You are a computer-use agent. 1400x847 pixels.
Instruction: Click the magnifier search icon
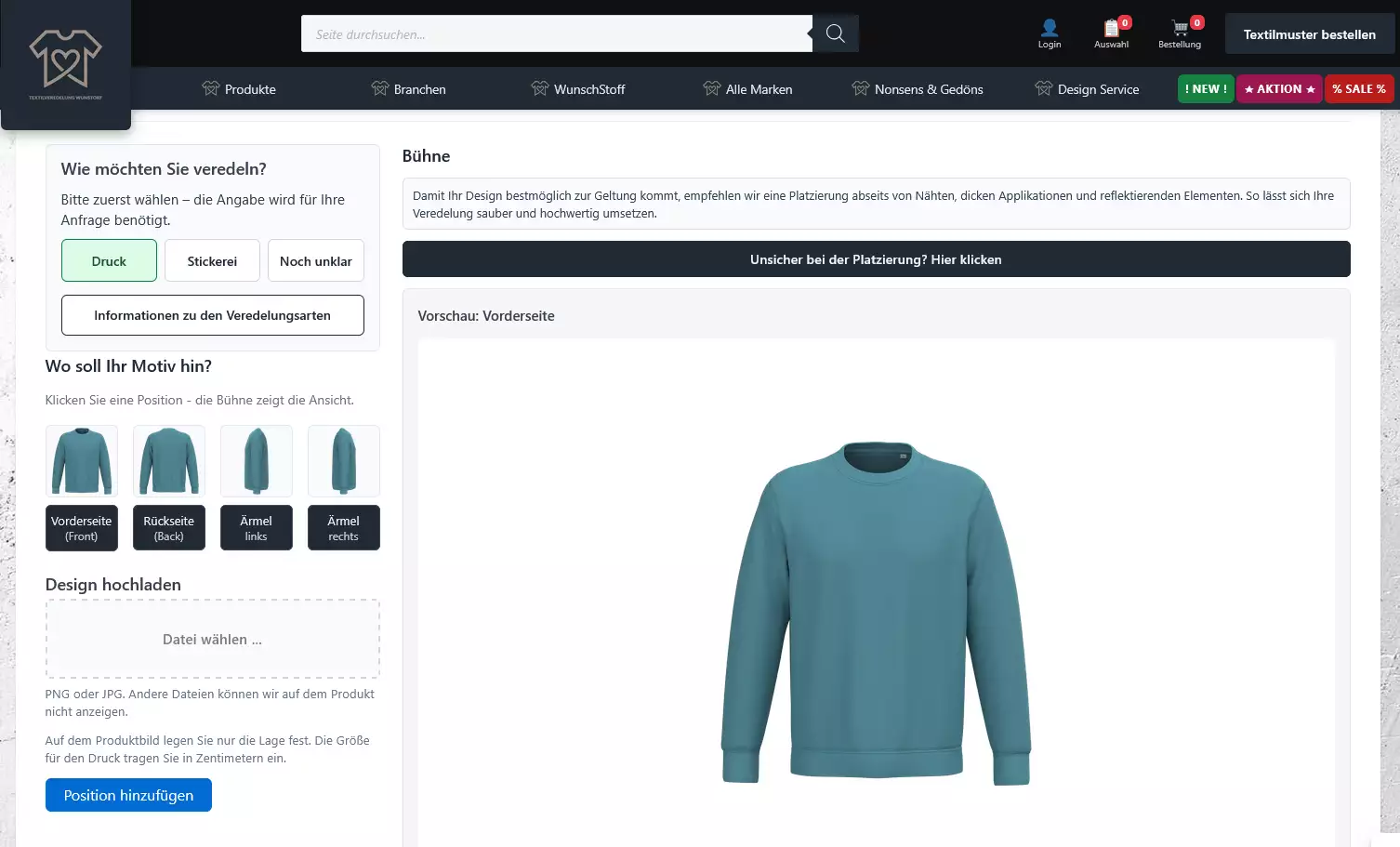coord(835,33)
